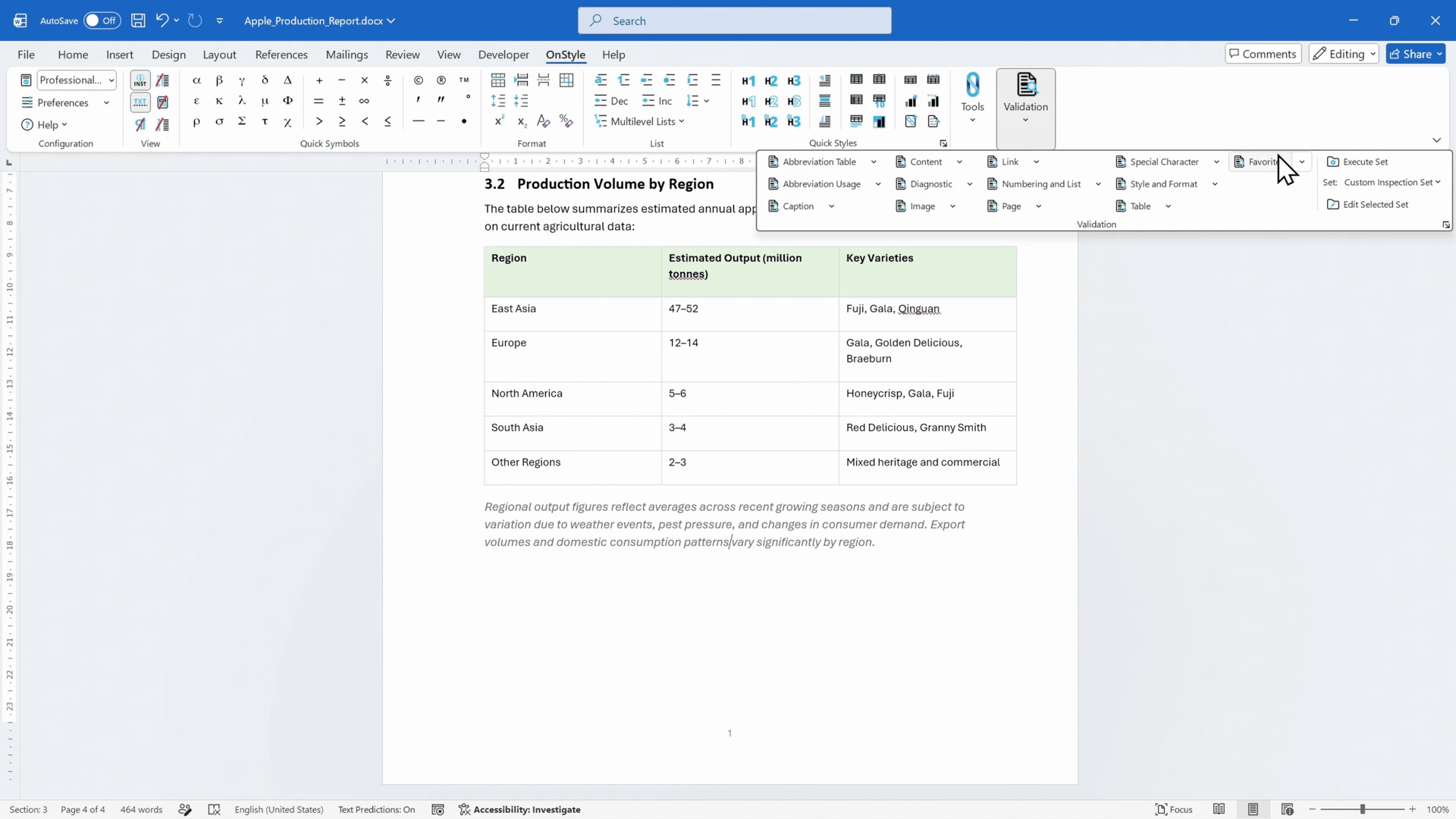Switch to the Developer tab
Screen dimensions: 1456x819
504,55
